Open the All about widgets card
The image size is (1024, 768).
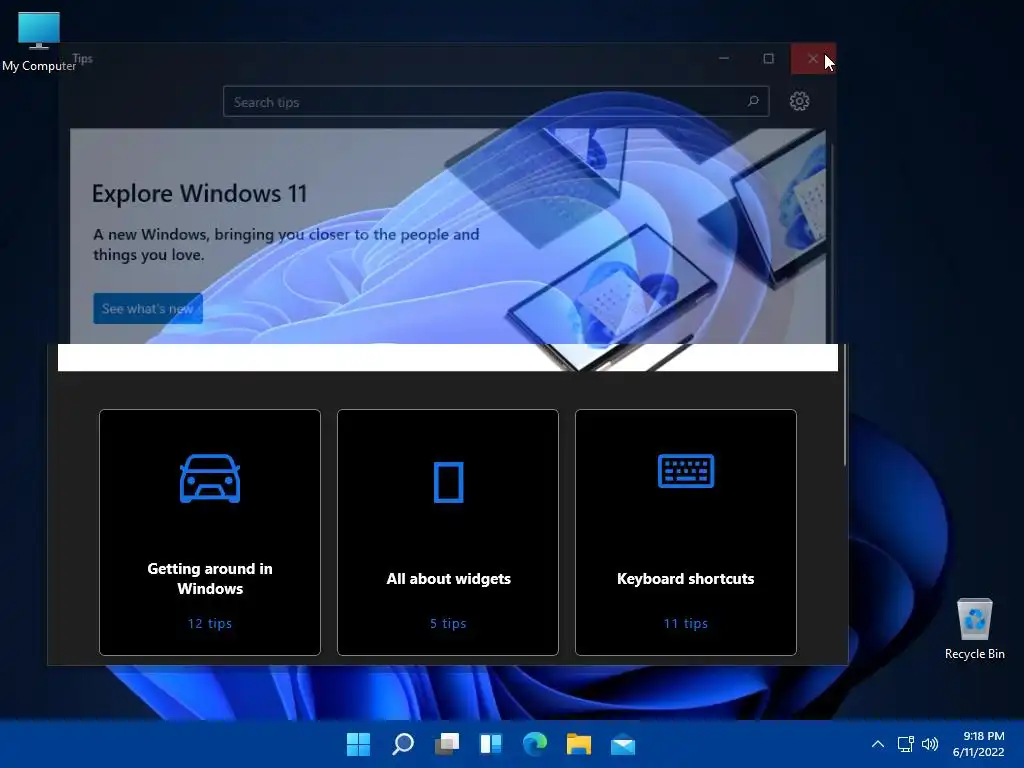[x=448, y=532]
